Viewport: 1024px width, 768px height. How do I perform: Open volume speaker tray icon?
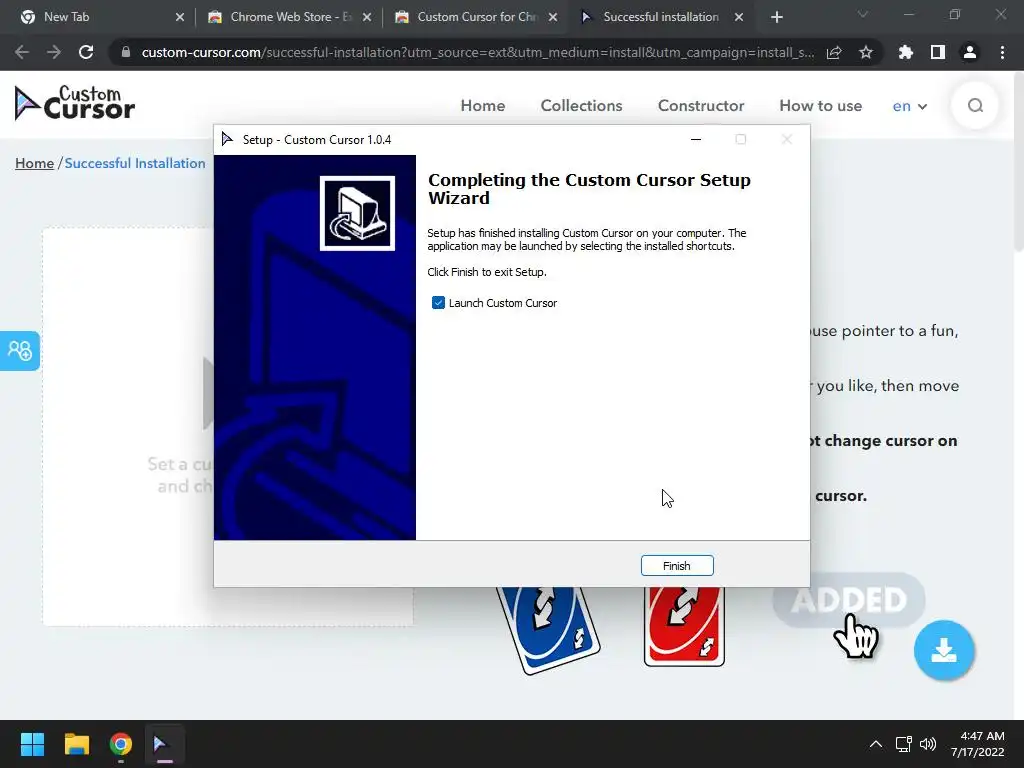tap(928, 744)
